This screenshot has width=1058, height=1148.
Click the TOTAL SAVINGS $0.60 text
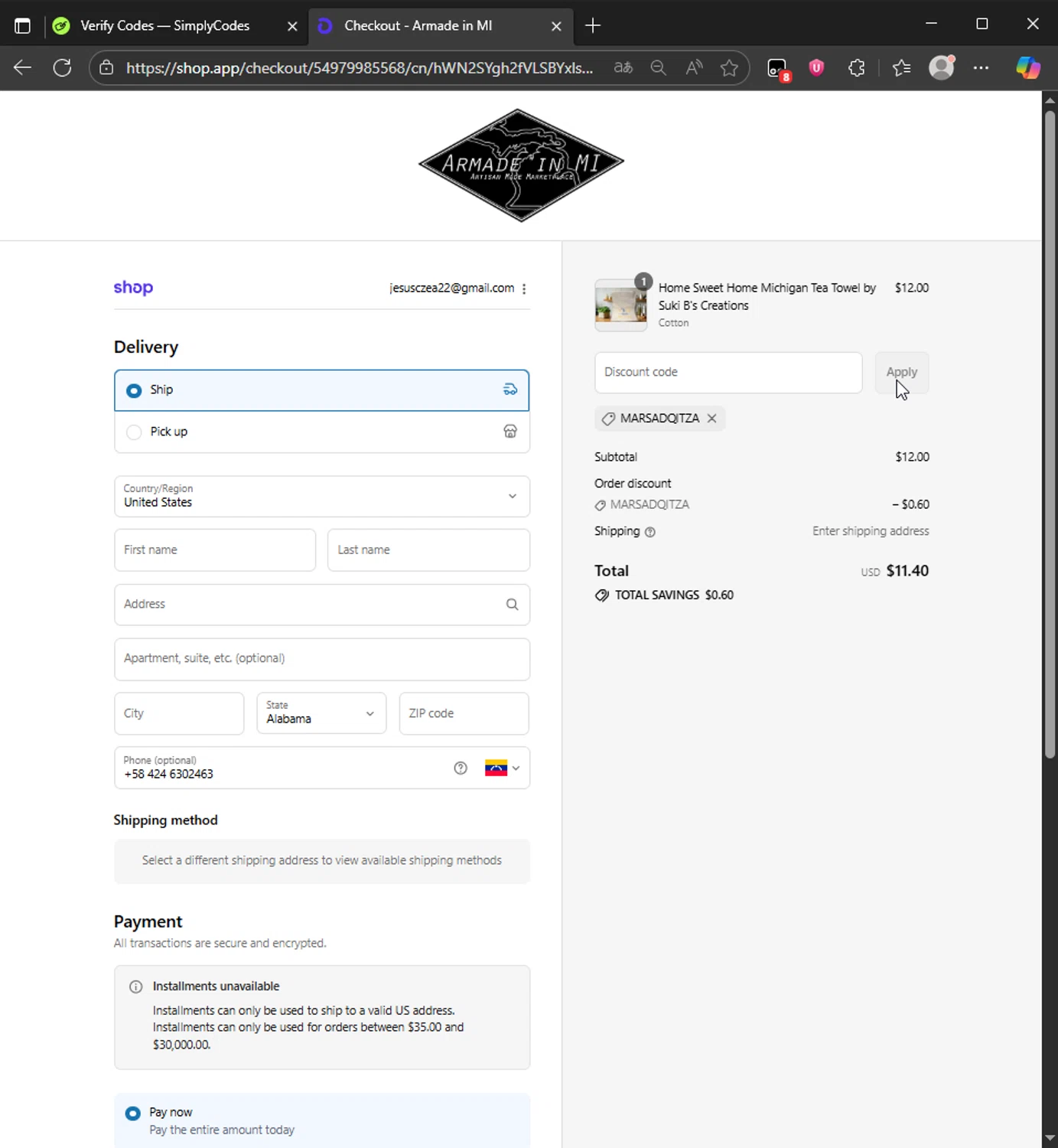pyautogui.click(x=674, y=595)
